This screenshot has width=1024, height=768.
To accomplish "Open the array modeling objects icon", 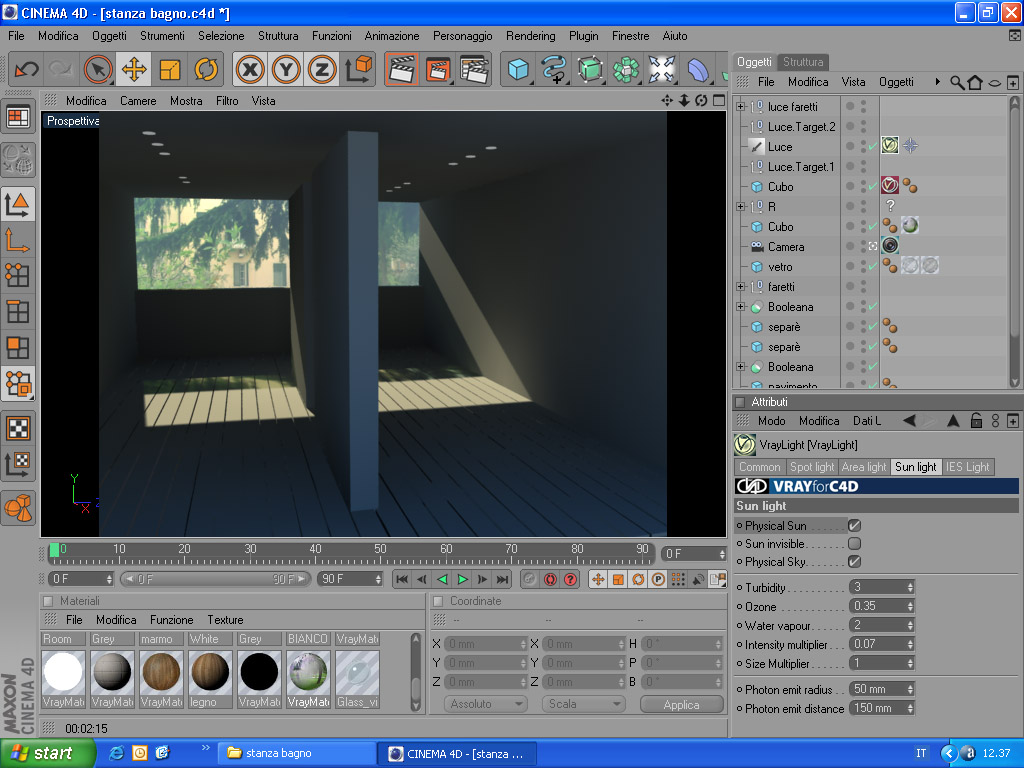I will point(626,69).
